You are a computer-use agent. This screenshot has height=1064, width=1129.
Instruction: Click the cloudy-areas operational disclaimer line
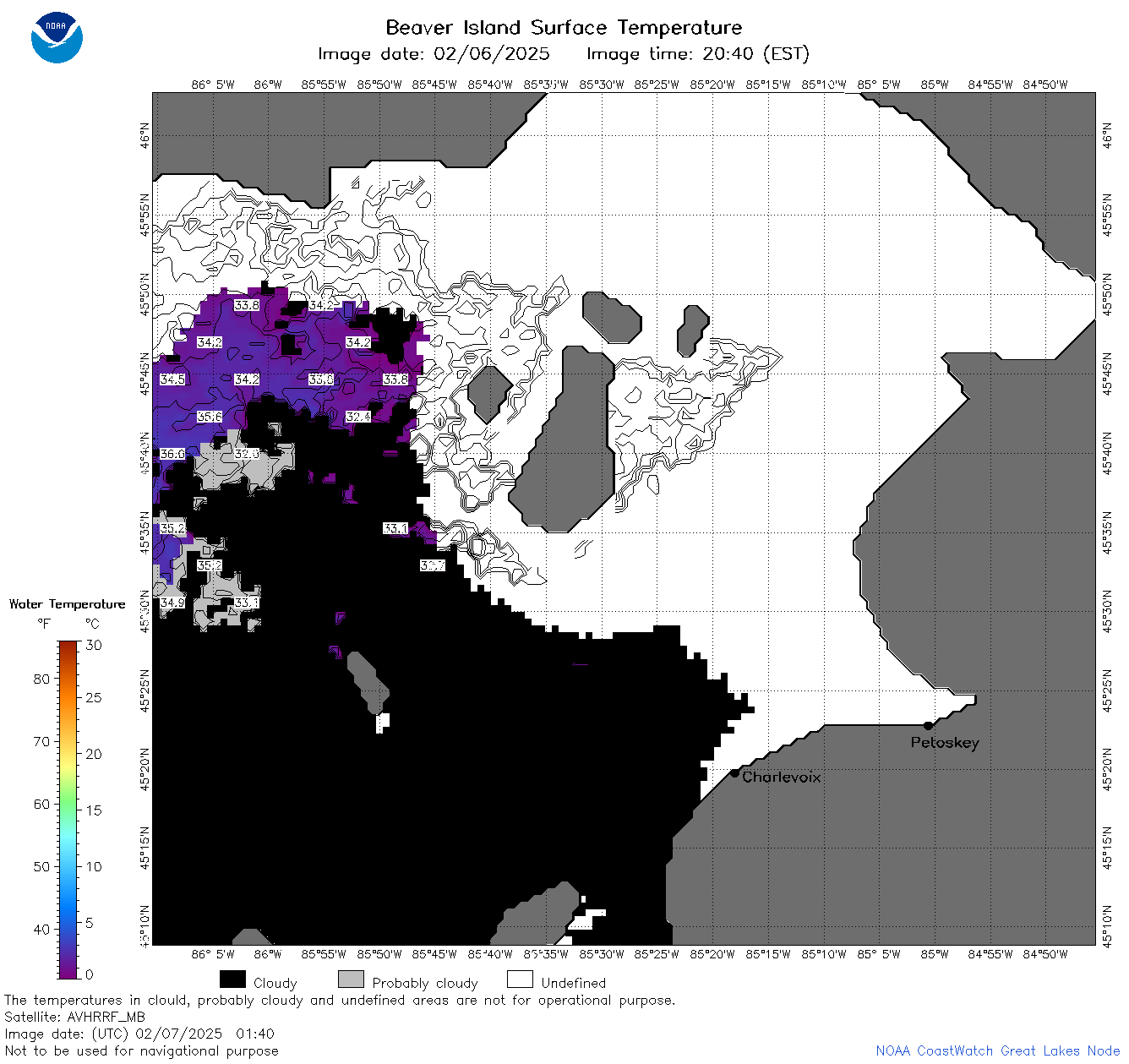(x=340, y=1001)
